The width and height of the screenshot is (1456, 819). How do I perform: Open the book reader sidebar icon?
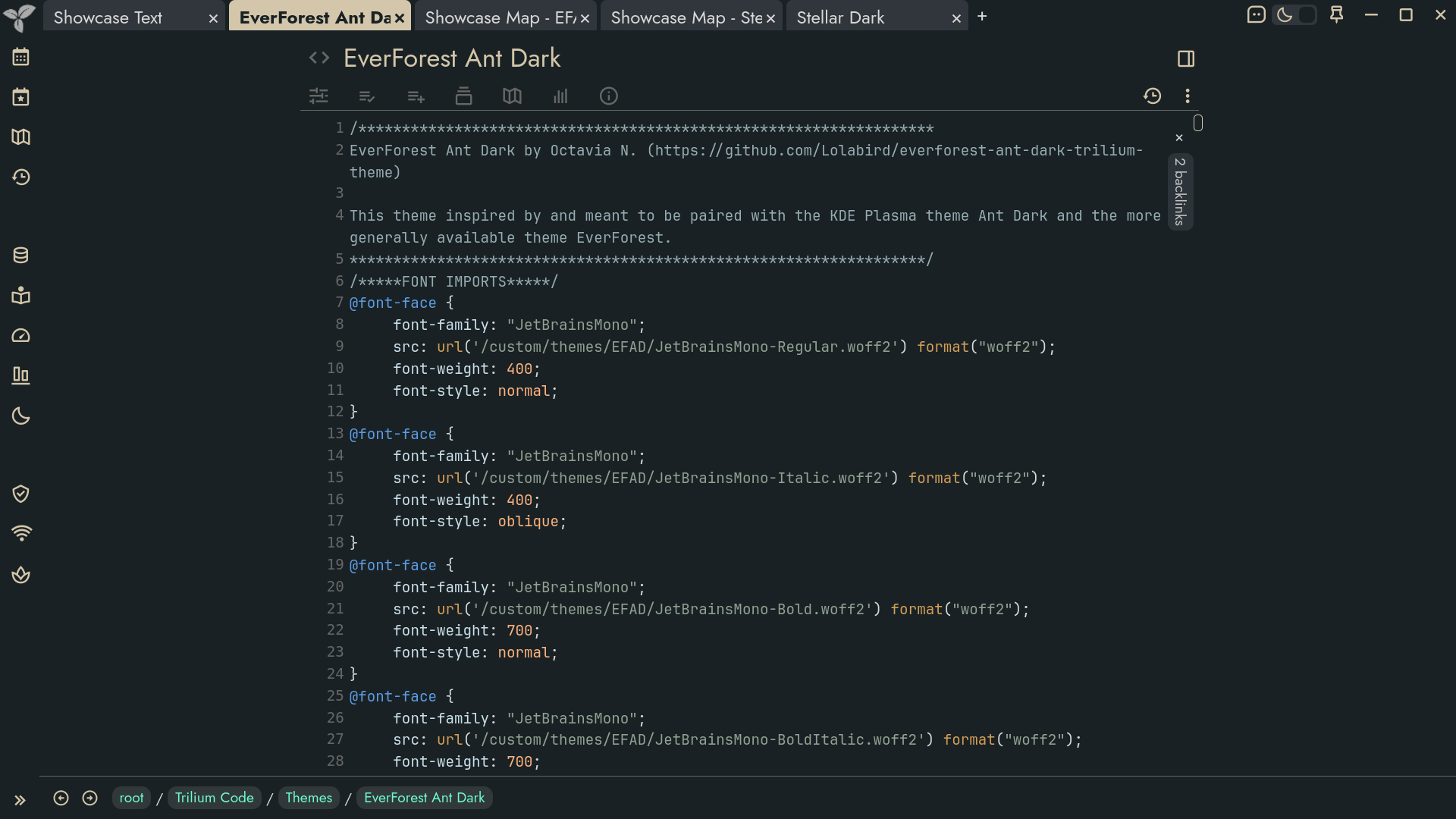click(20, 296)
